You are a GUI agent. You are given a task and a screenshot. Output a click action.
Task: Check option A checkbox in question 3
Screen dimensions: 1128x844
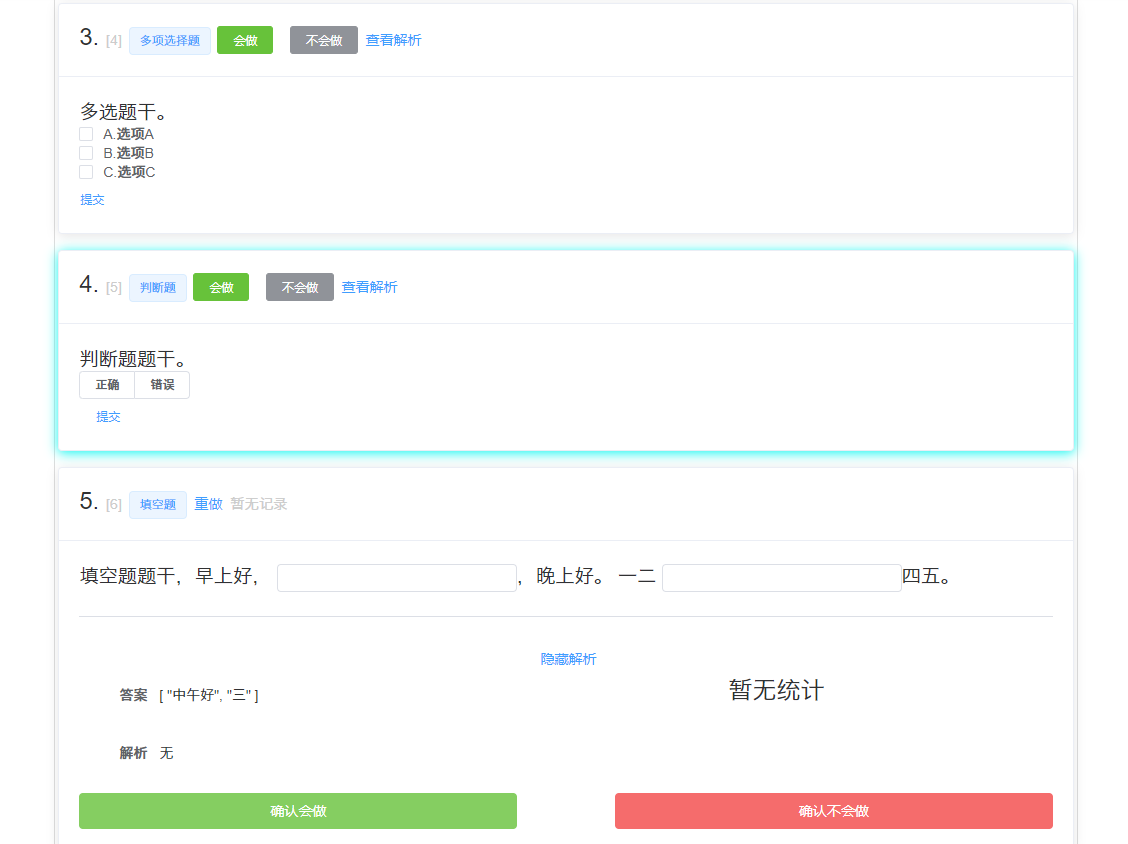[86, 134]
